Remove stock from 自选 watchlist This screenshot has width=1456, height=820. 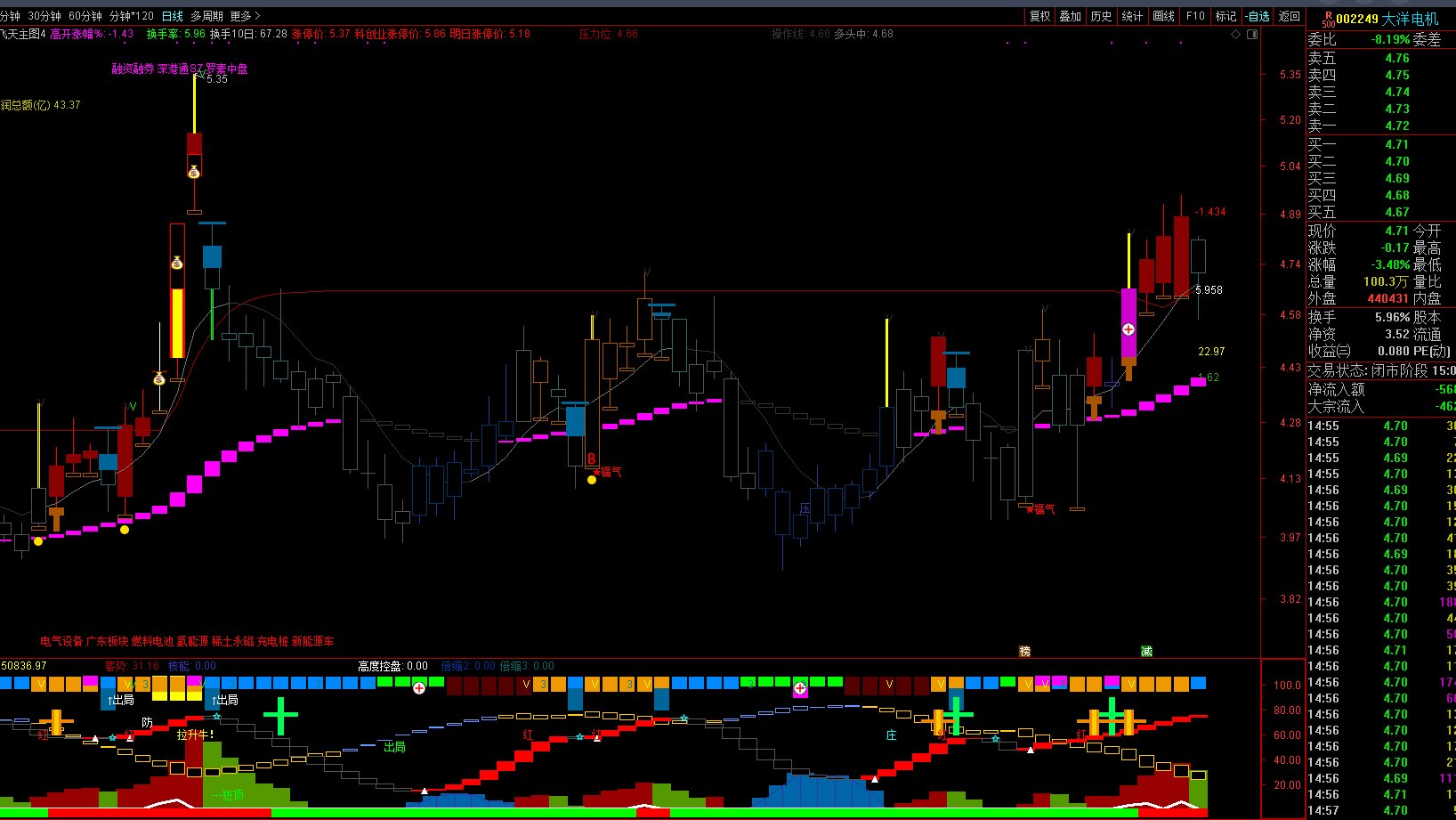point(1258,16)
